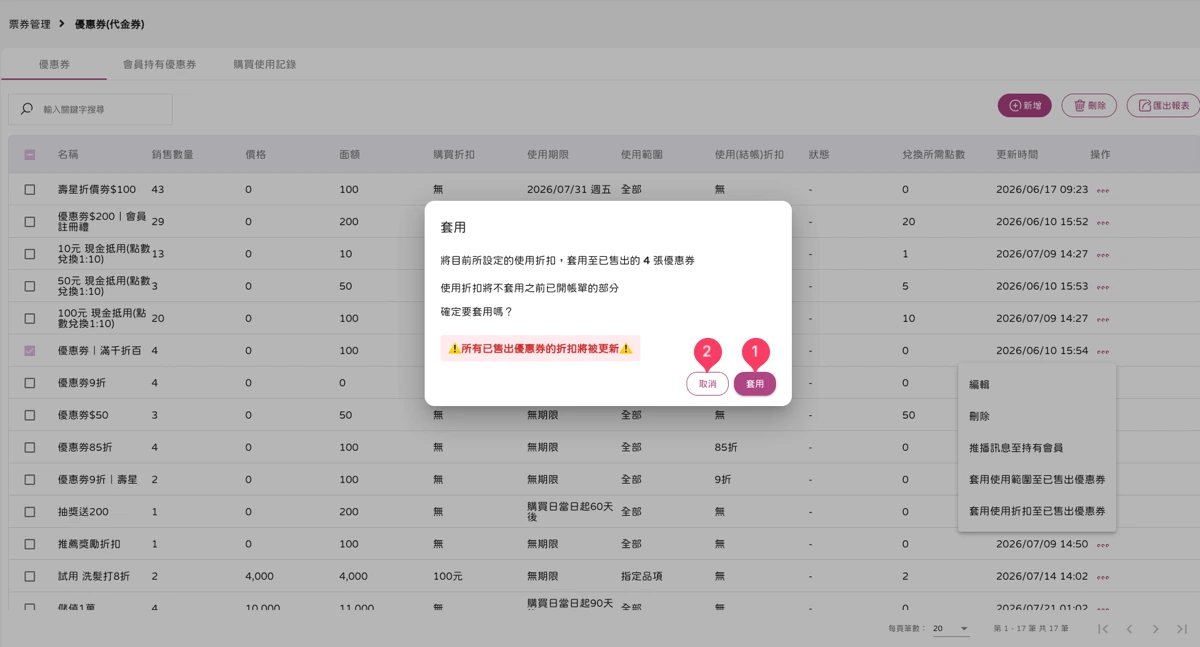Viewport: 1200px width, 647px height.
Task: Select 推播訊息至持有會員 menu entry
Action: (1037, 448)
